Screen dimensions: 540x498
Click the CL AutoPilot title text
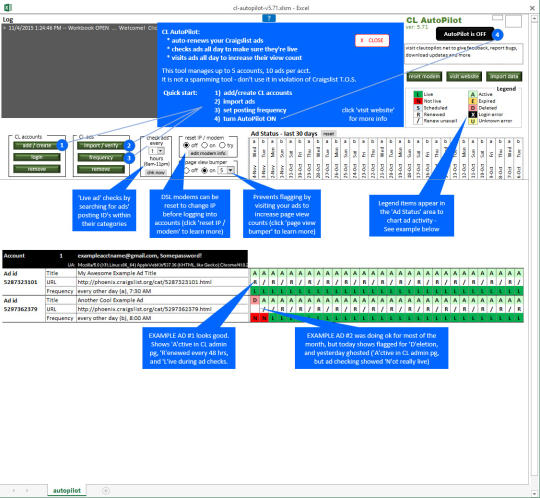(x=434, y=20)
